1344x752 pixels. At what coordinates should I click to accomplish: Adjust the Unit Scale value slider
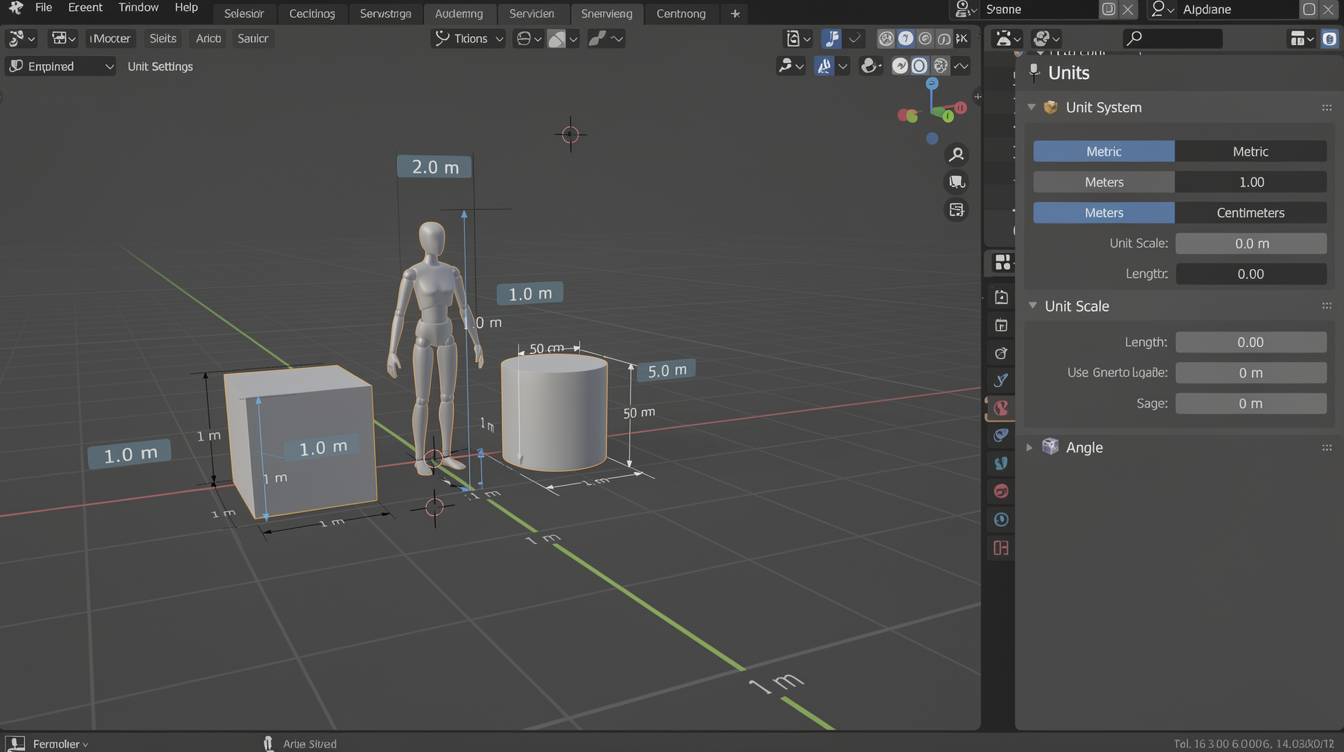point(1251,242)
